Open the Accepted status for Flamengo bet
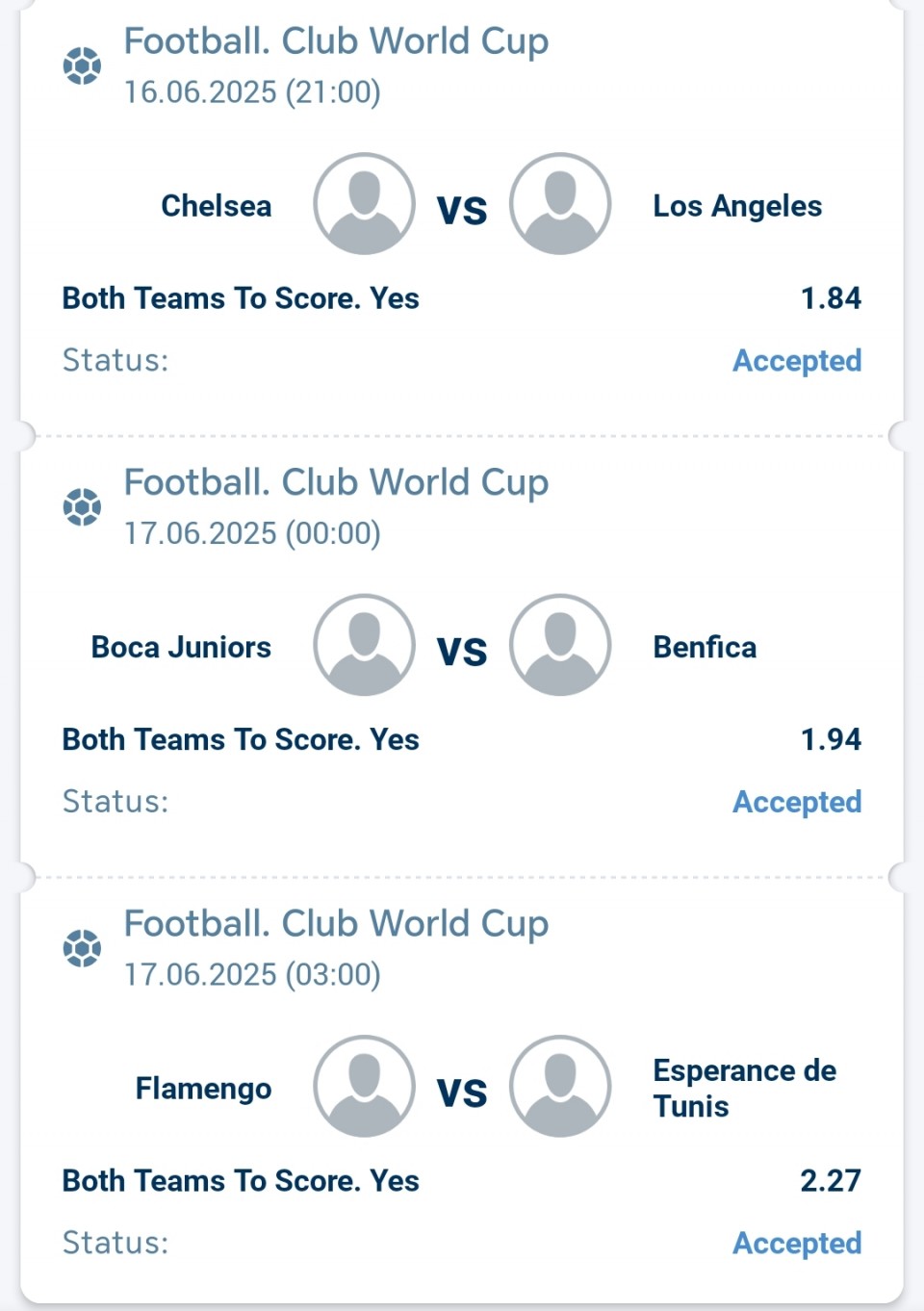 click(797, 1243)
